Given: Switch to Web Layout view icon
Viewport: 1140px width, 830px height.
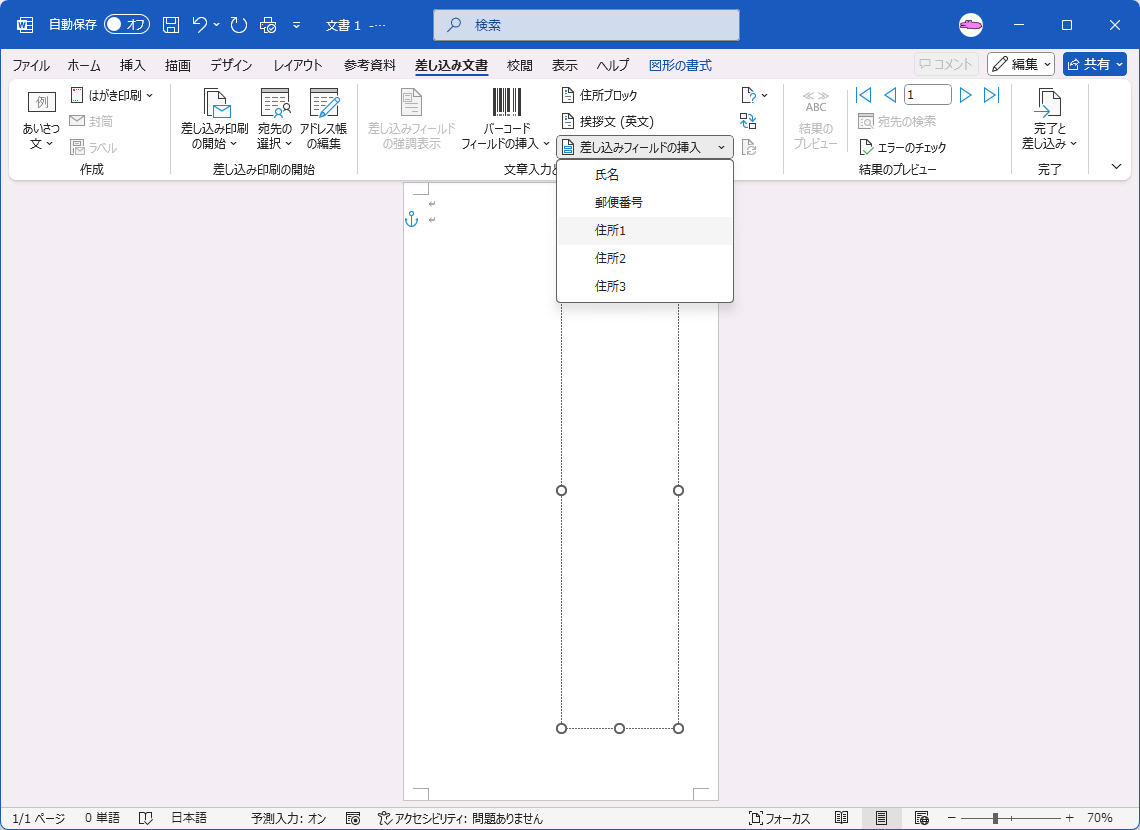Looking at the screenshot, I should [x=922, y=818].
